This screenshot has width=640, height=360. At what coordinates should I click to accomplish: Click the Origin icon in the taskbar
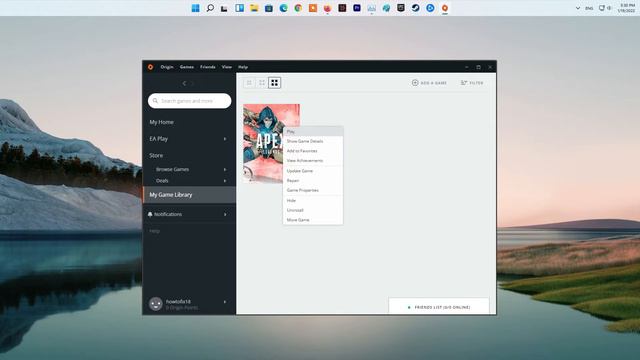coord(445,8)
